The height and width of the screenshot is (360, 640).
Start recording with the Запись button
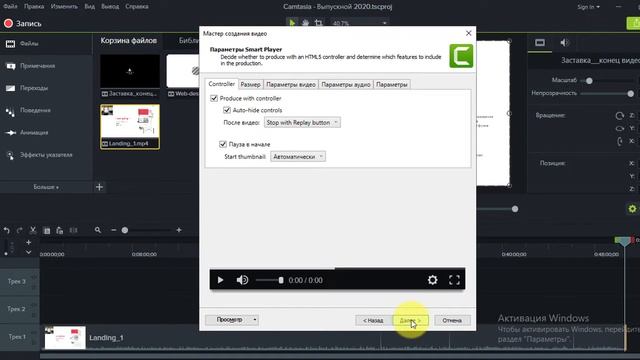[x=23, y=24]
